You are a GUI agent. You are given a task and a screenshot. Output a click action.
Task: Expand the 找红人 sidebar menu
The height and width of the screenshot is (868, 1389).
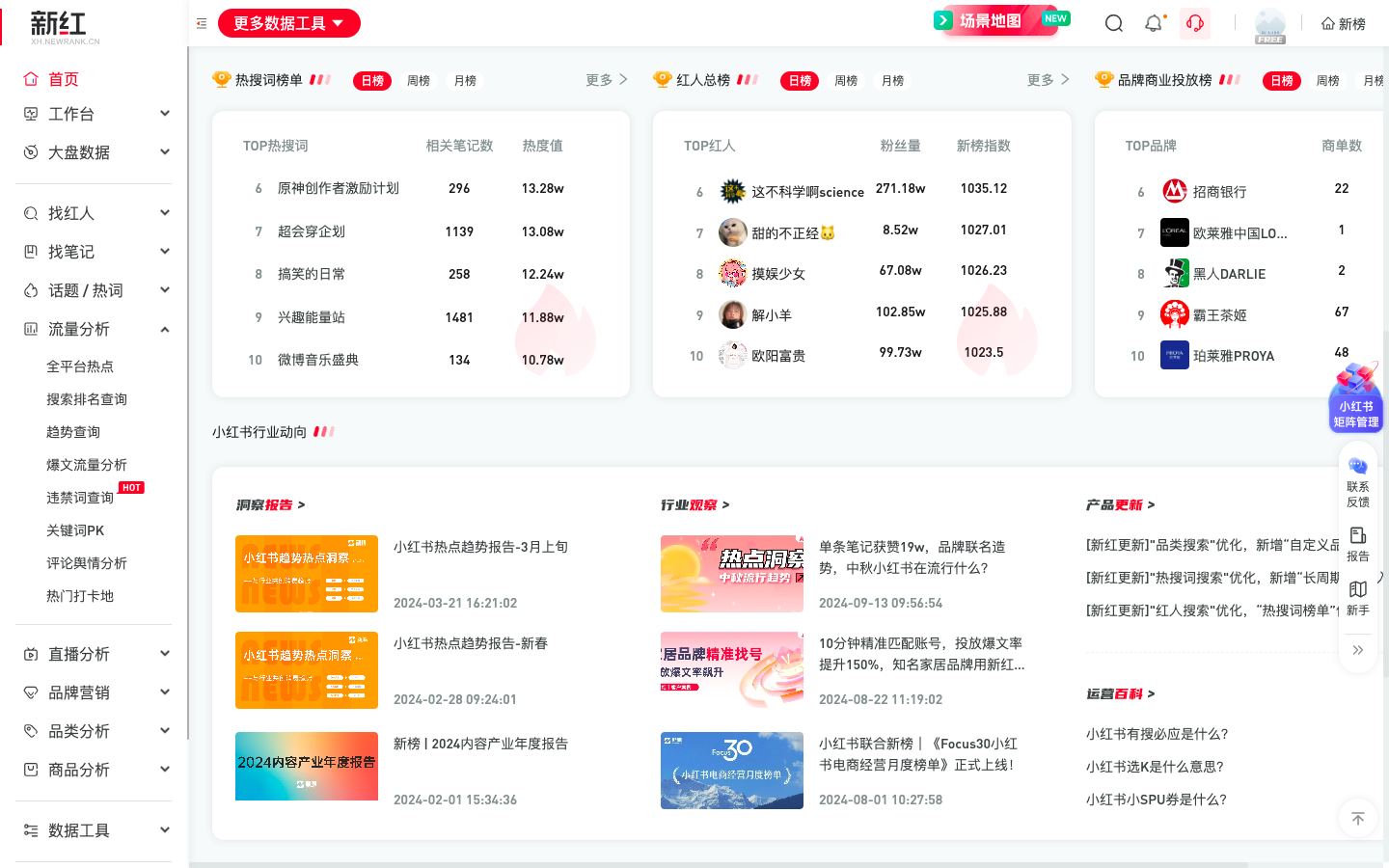click(x=94, y=213)
